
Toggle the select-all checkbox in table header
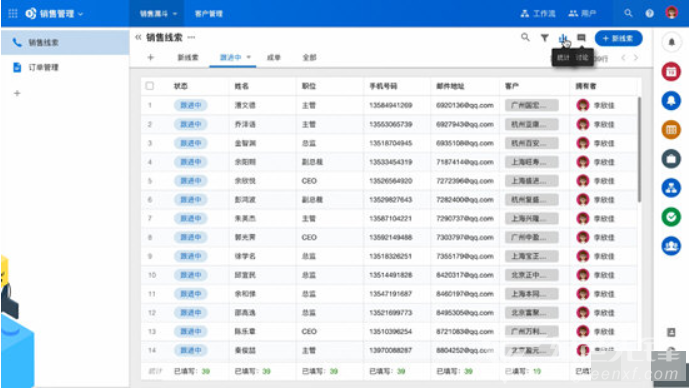click(150, 86)
